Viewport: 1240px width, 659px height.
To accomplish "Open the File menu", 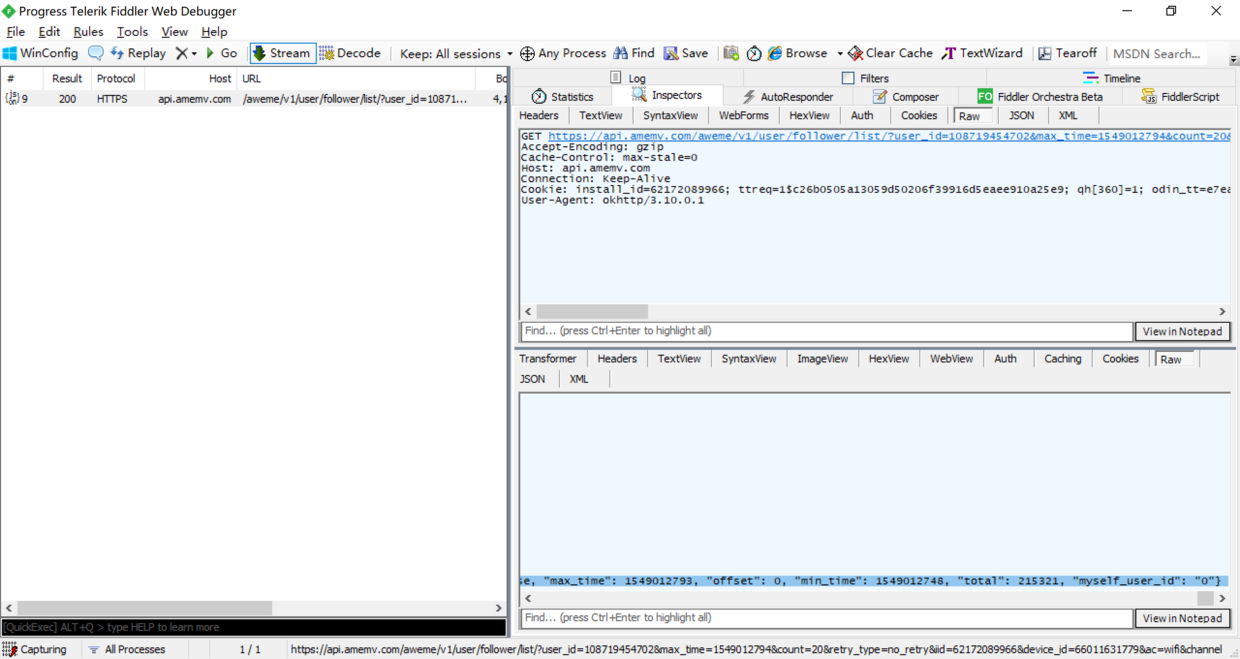I will click(16, 32).
